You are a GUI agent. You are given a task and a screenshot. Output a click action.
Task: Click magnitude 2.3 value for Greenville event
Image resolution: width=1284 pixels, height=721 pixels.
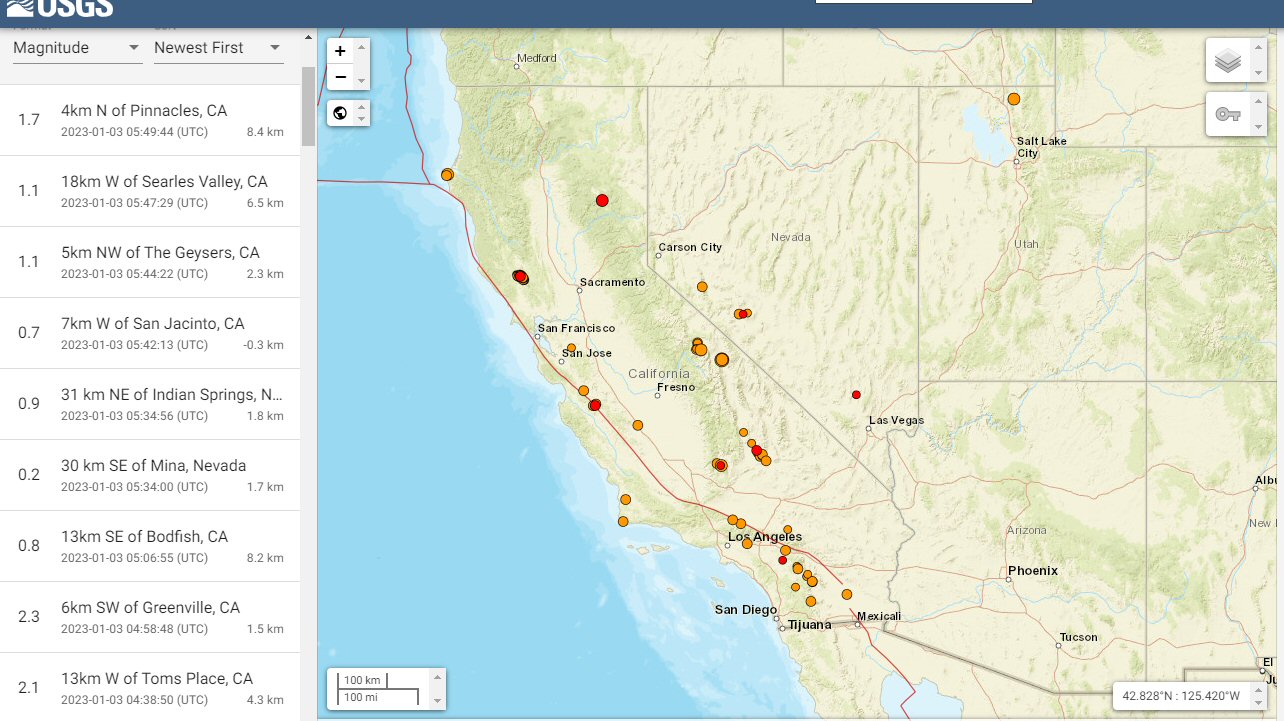(x=29, y=617)
